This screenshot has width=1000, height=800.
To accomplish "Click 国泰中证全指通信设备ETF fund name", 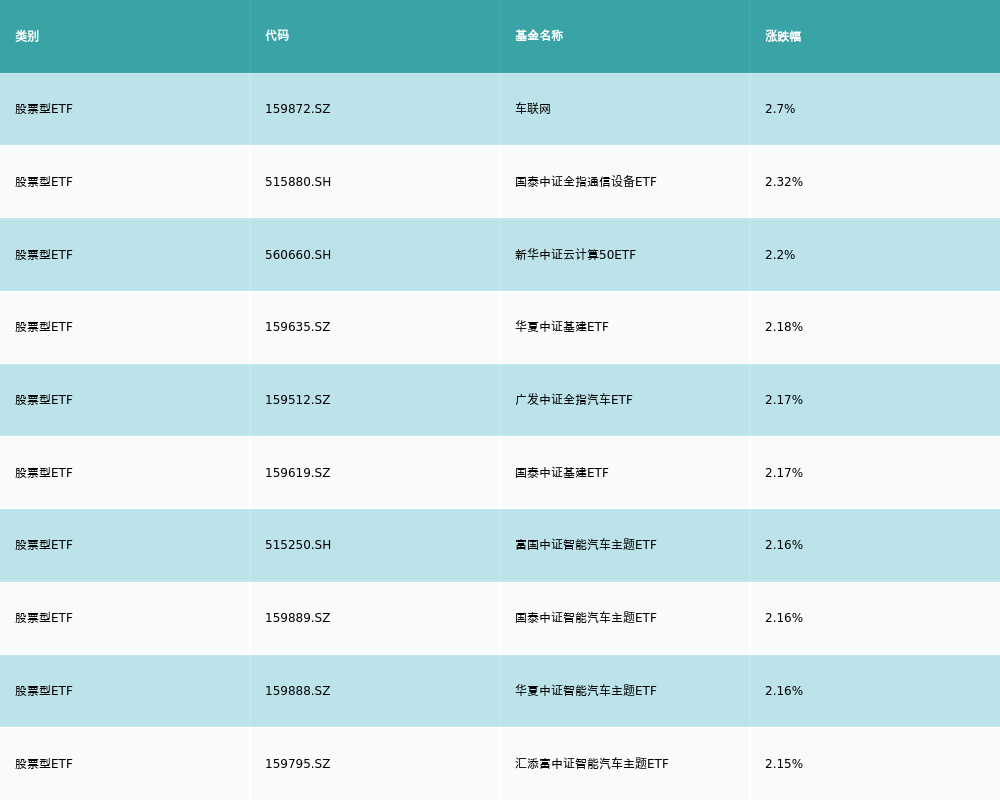I will coord(585,182).
